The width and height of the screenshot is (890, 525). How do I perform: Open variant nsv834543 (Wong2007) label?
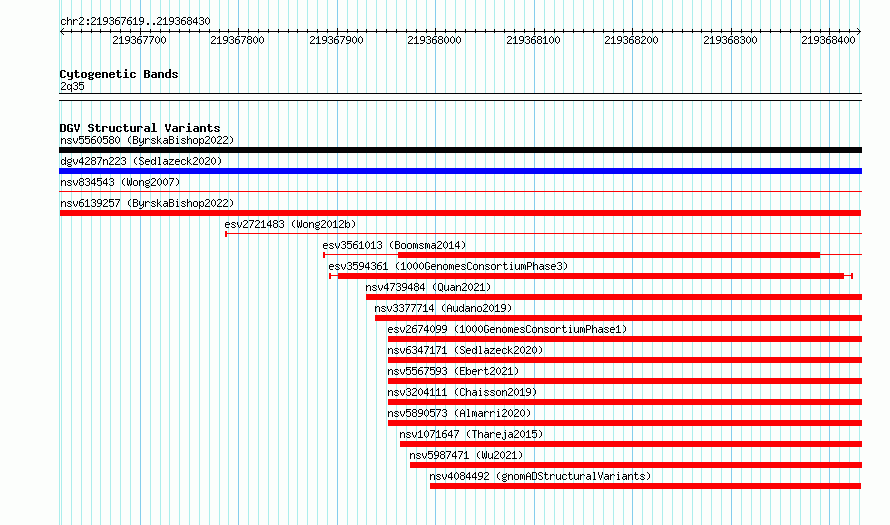coord(120,182)
